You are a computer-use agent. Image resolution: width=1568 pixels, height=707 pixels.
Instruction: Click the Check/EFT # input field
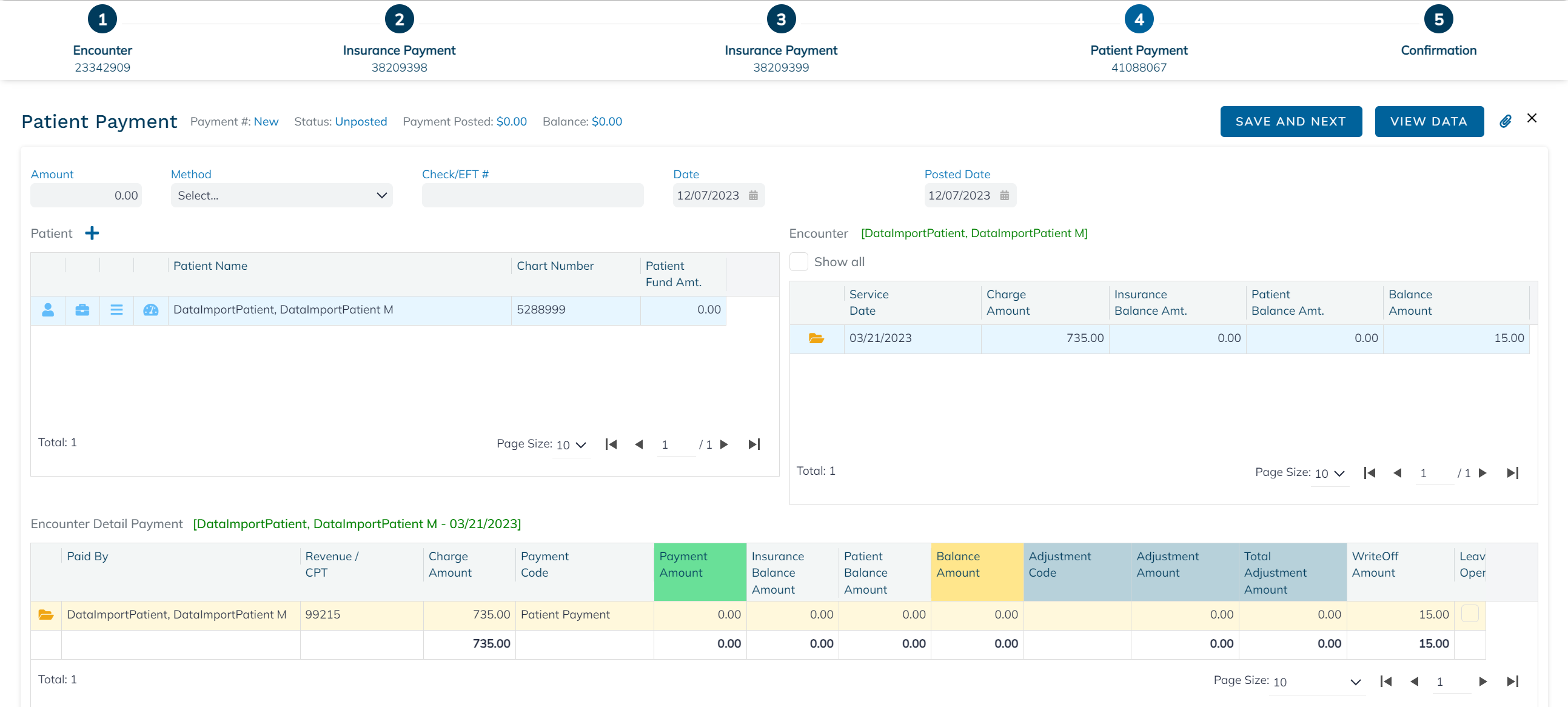532,195
